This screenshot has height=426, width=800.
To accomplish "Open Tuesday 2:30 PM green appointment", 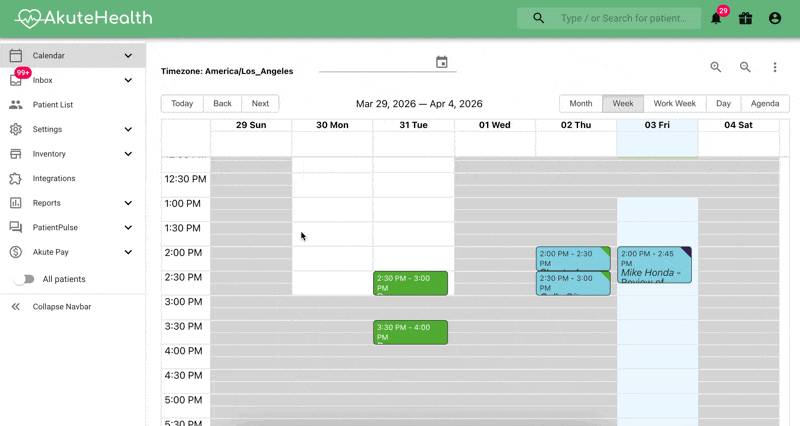I will 411,283.
